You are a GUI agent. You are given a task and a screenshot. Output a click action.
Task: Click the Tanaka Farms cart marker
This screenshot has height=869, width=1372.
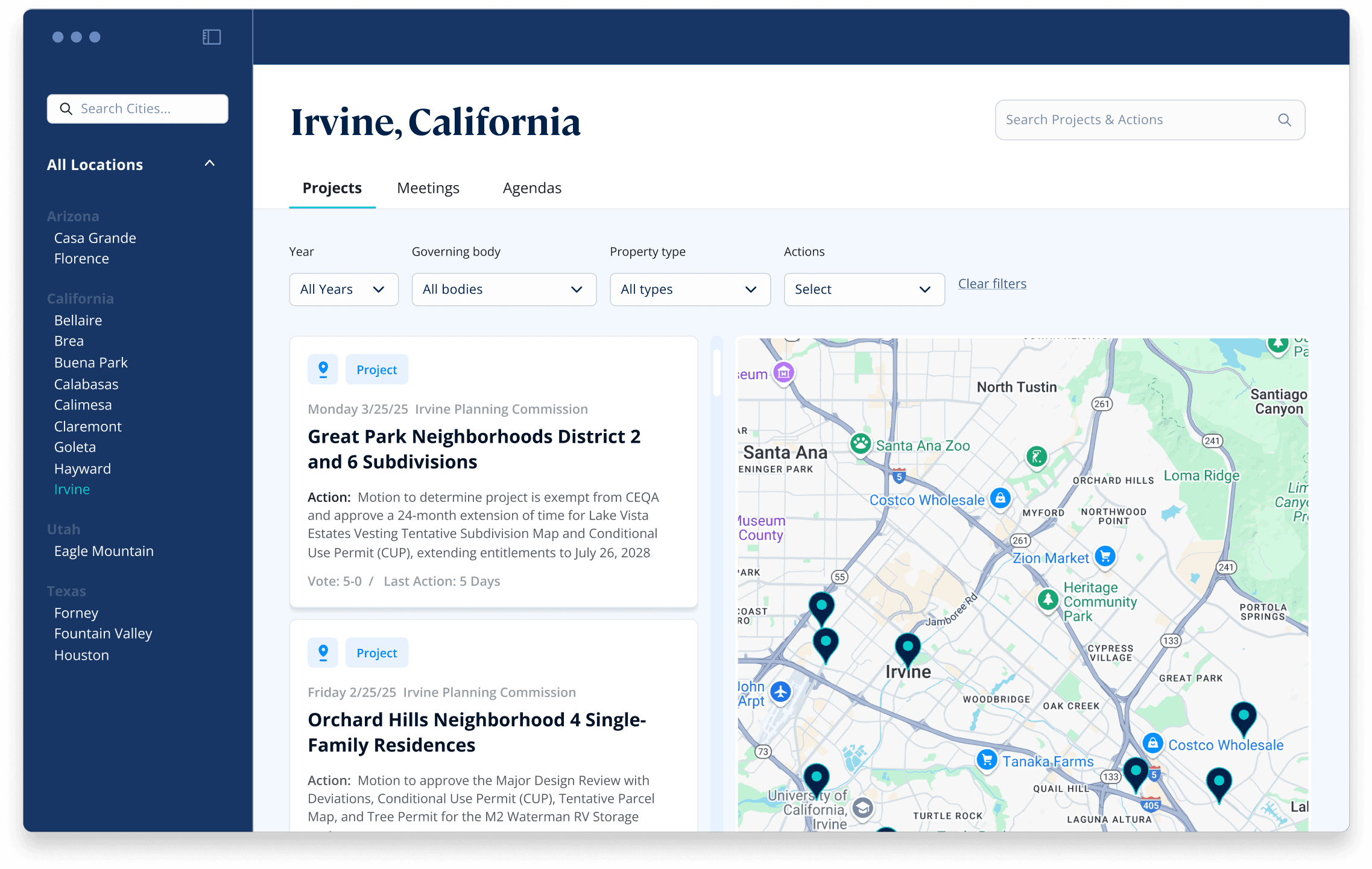click(987, 760)
